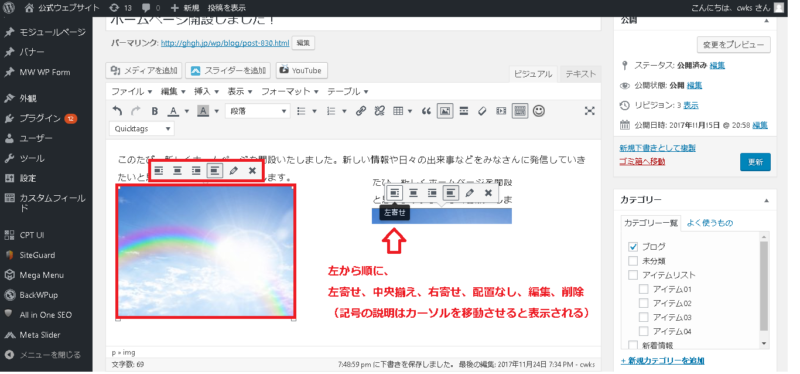The width and height of the screenshot is (800, 374).
Task: Apply text color with the A button
Action: (173, 111)
